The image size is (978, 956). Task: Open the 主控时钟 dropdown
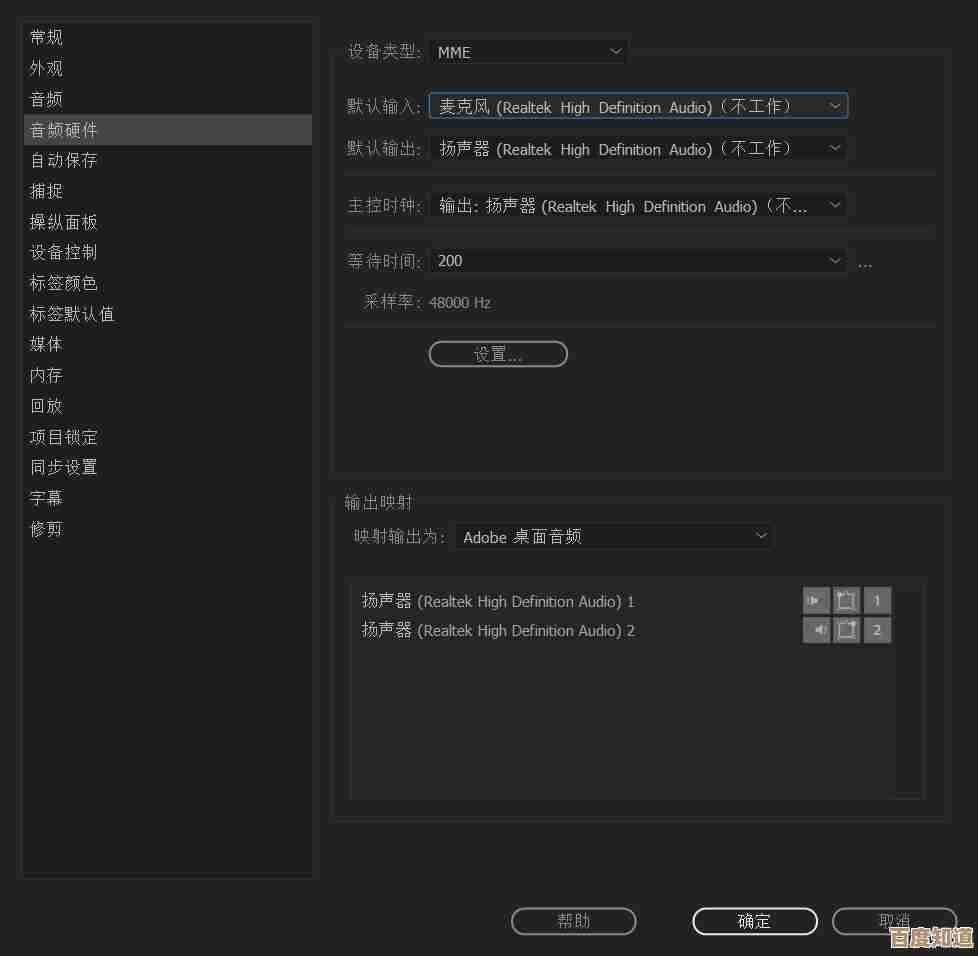638,206
